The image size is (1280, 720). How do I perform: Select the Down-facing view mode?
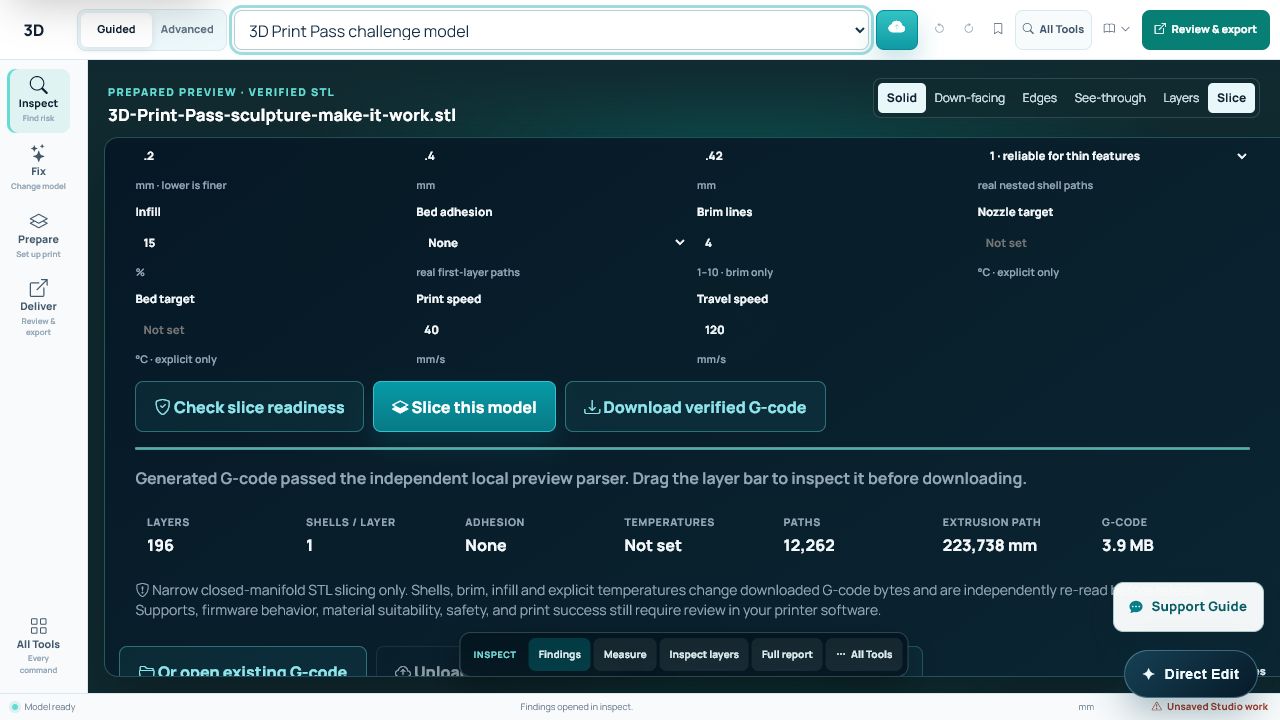pyautogui.click(x=969, y=97)
